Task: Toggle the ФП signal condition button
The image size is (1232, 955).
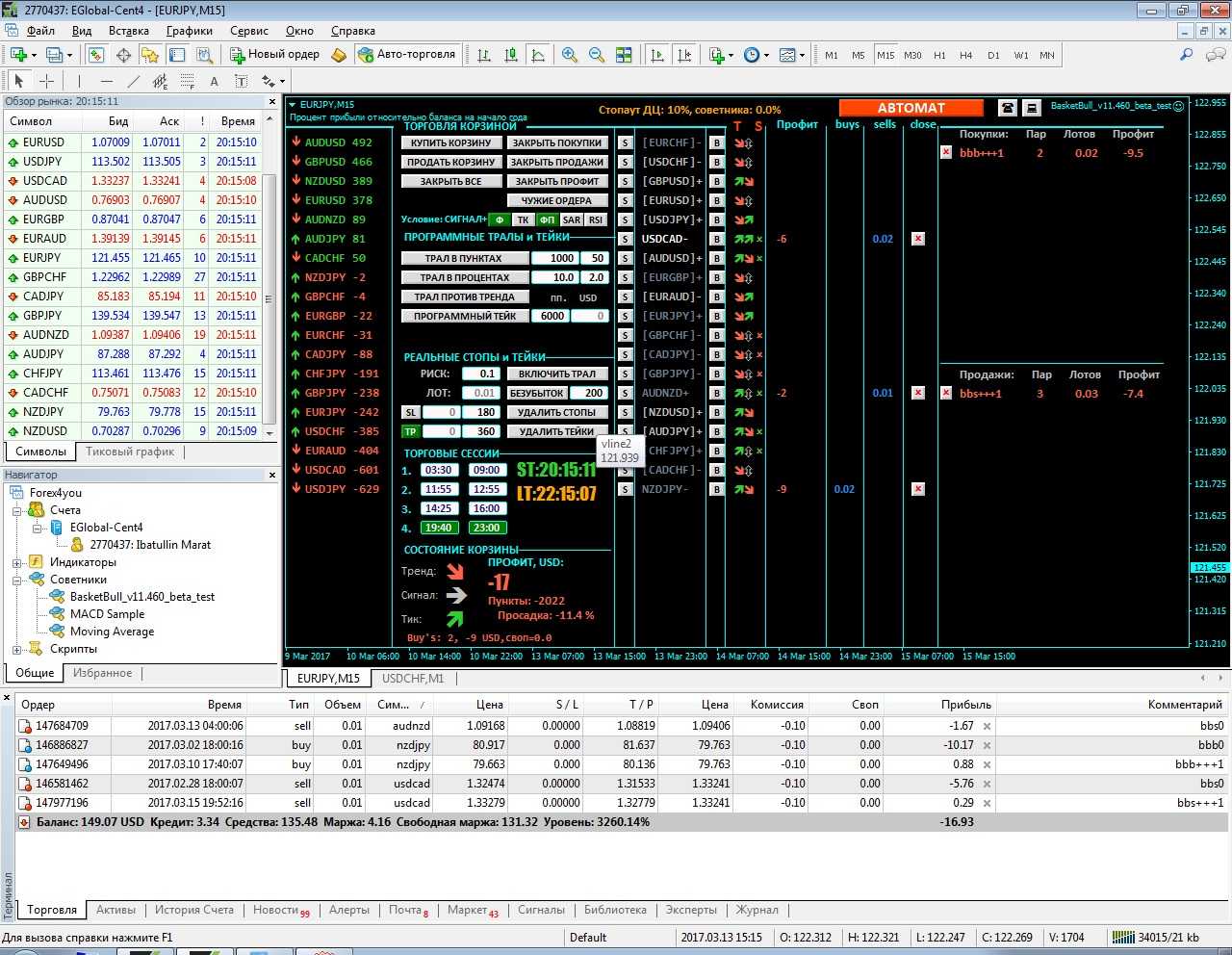Action: (547, 219)
